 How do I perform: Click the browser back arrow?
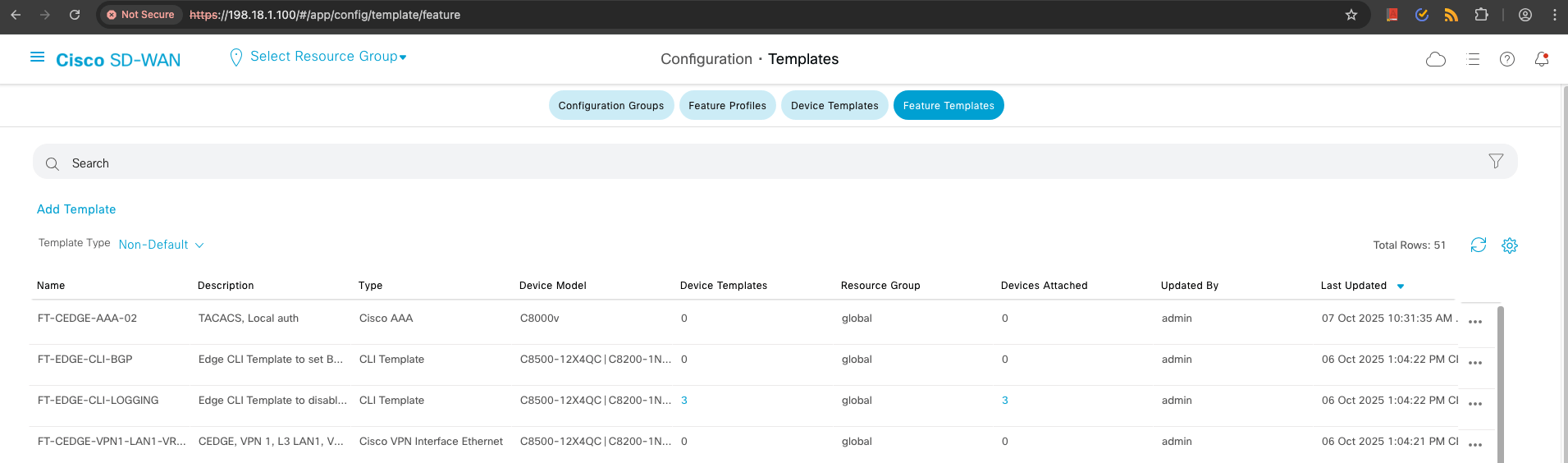(16, 15)
